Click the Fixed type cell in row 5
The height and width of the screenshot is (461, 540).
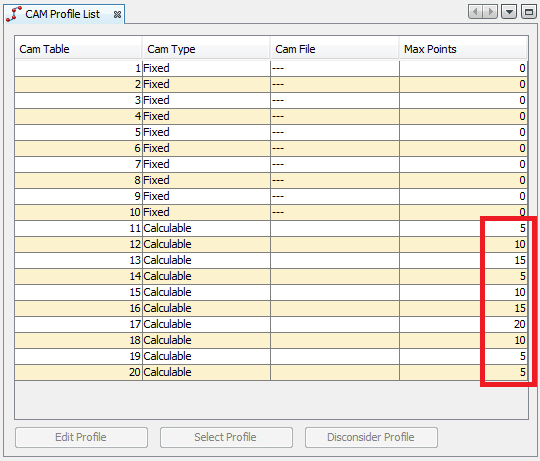[x=206, y=132]
